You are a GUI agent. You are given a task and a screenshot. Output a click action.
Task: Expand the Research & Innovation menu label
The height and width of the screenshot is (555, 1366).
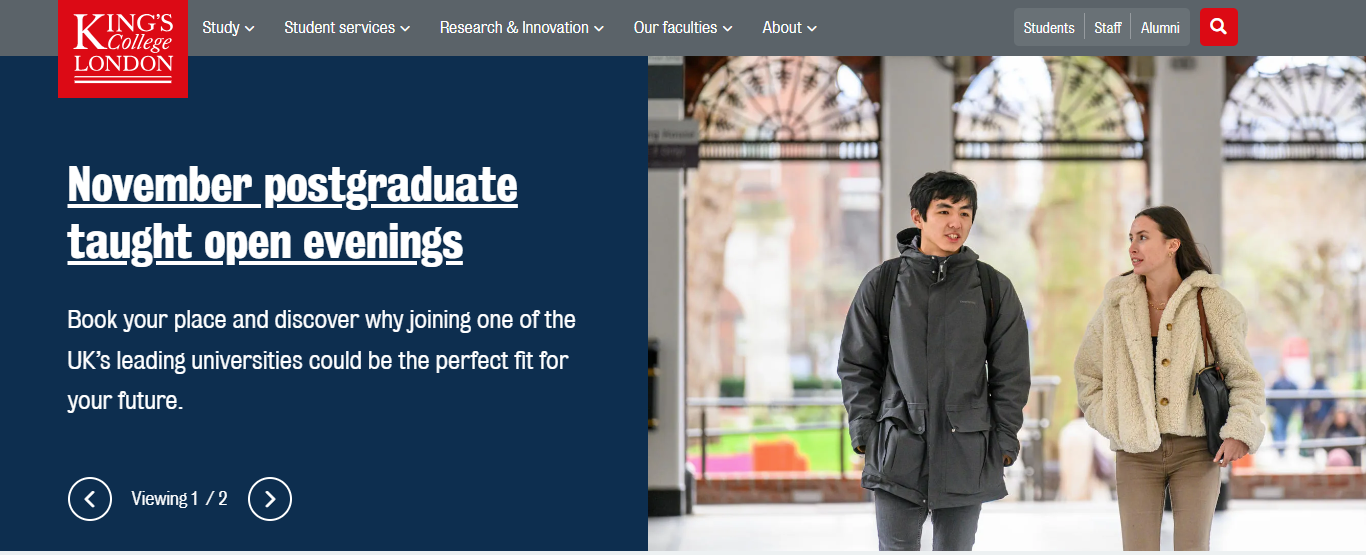point(514,28)
